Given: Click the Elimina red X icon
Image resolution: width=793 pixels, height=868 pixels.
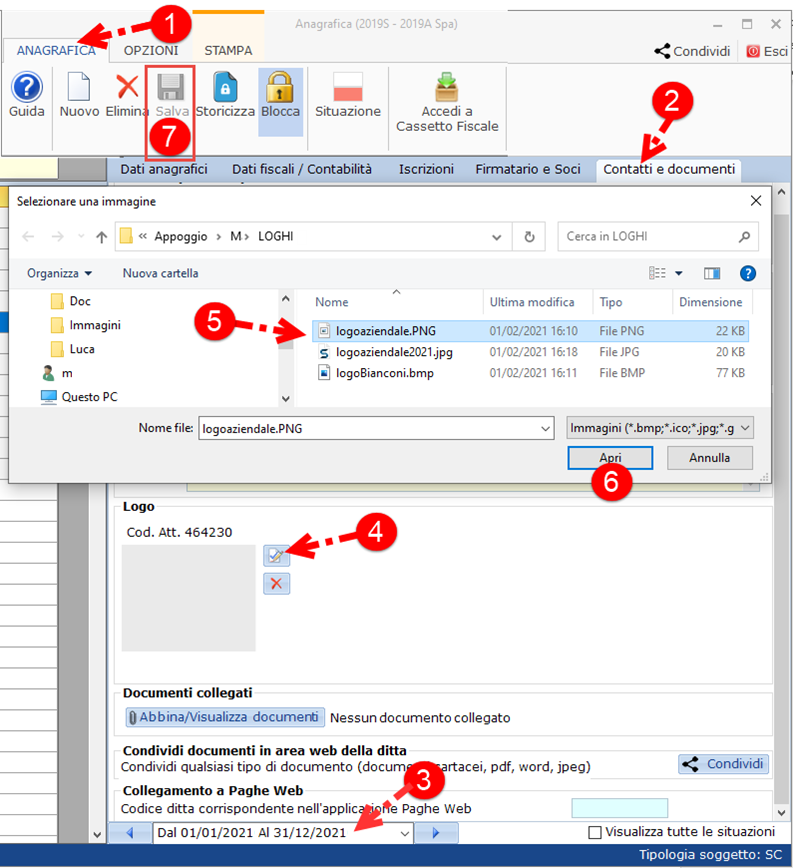Looking at the screenshot, I should click(127, 87).
